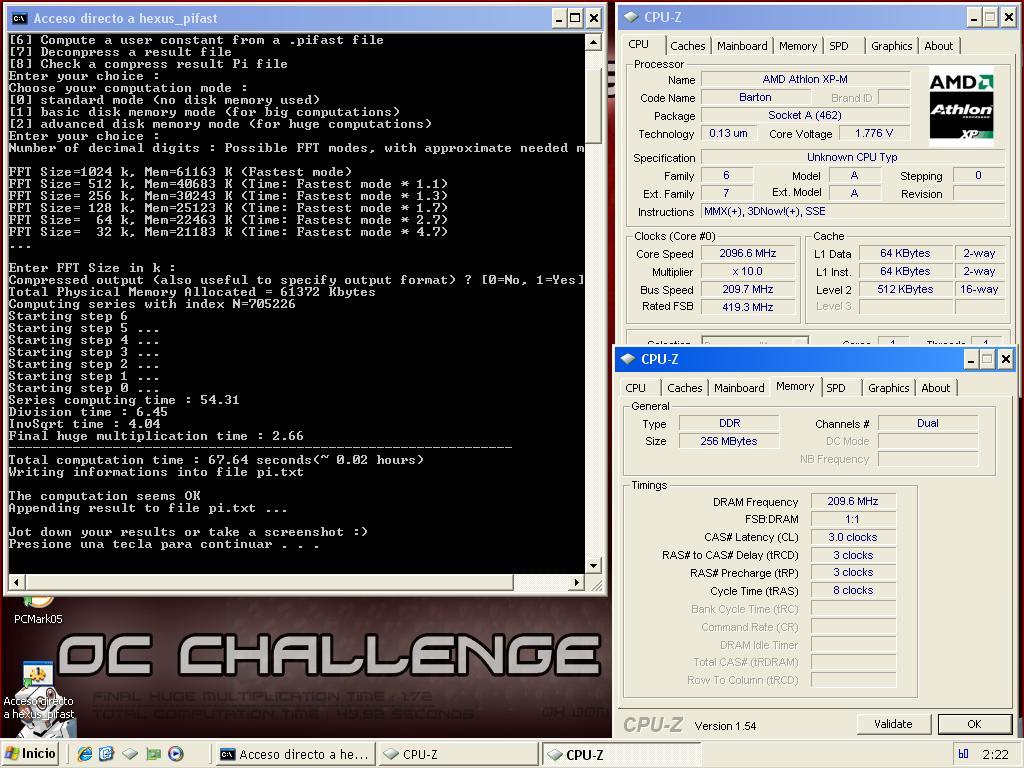The height and width of the screenshot is (768, 1024).
Task: Click the lower CPU-Z window title icon
Action: 628,359
